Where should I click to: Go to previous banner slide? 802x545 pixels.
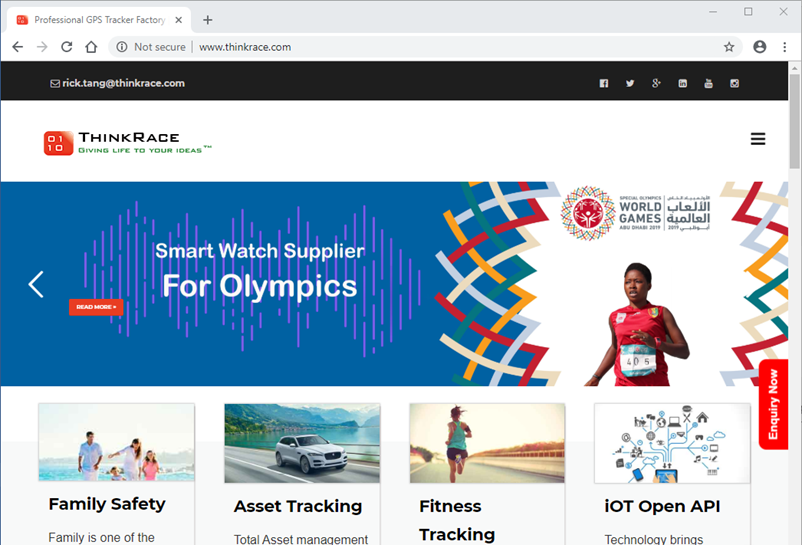tap(36, 284)
